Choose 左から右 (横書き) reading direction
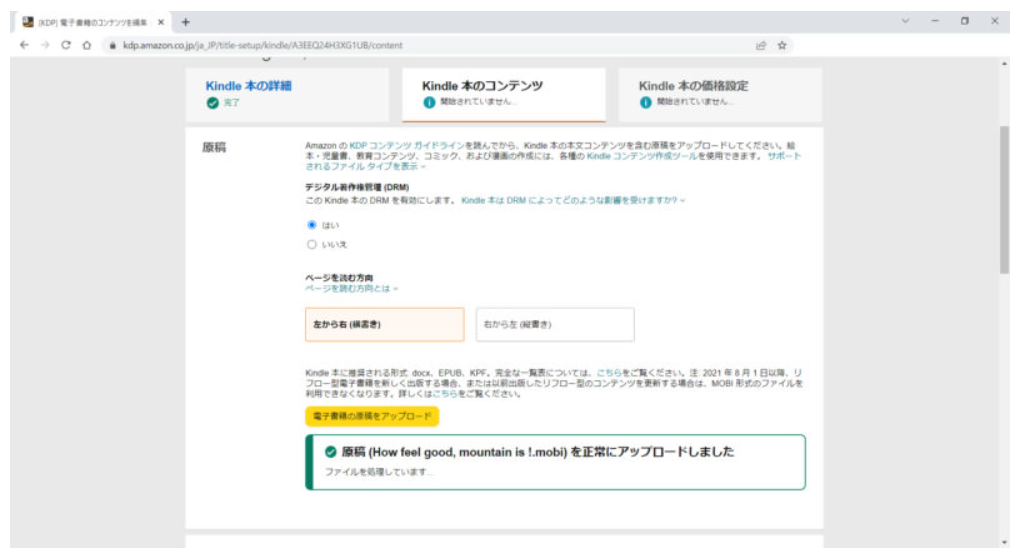 384,324
